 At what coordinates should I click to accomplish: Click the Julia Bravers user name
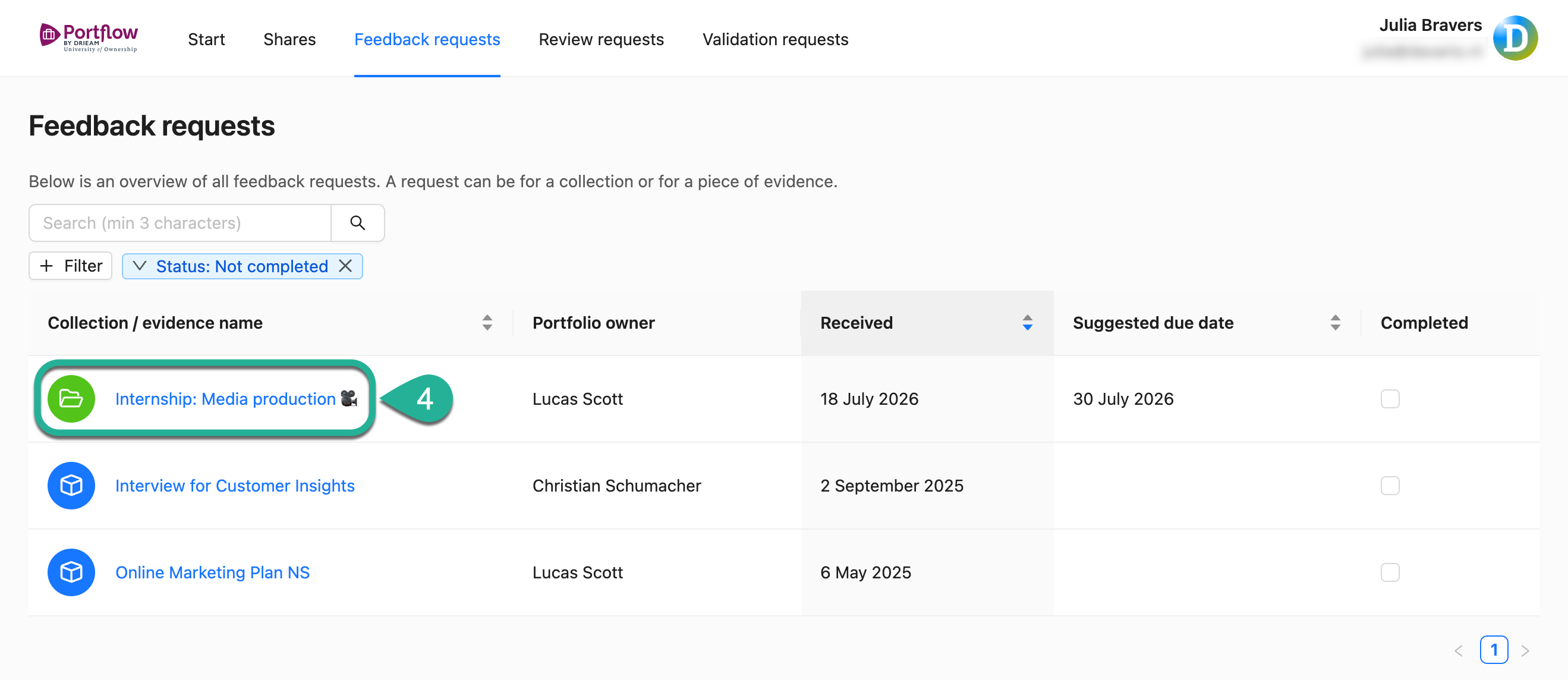pos(1431,25)
